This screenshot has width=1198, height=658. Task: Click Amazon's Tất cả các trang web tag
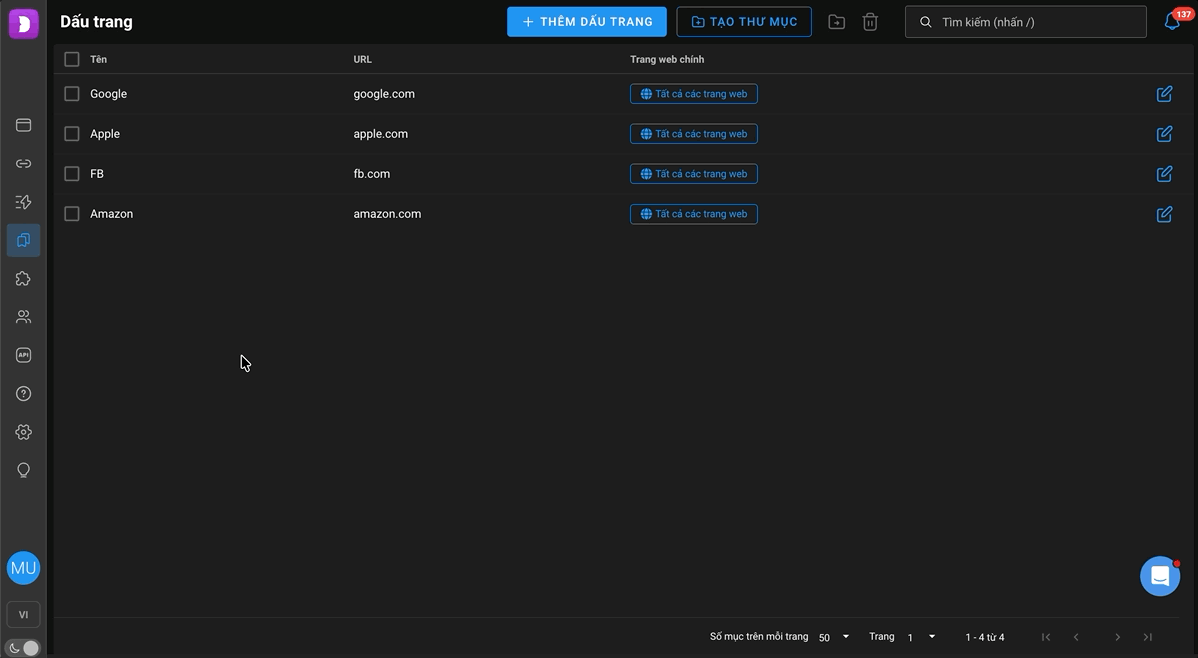pos(694,214)
